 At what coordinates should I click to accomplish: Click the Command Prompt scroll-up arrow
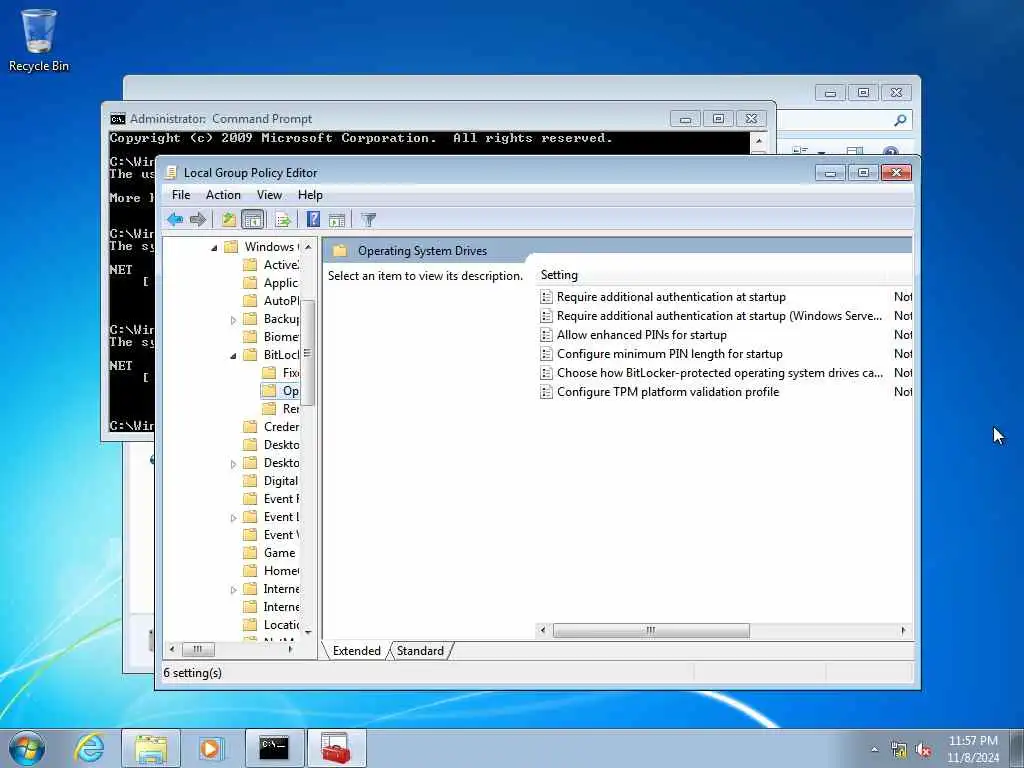(x=758, y=140)
